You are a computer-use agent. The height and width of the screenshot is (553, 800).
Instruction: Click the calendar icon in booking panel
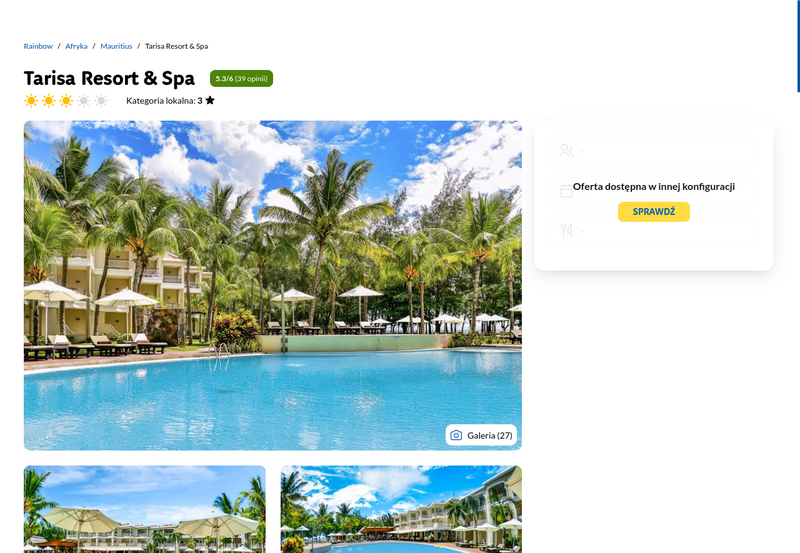click(566, 191)
